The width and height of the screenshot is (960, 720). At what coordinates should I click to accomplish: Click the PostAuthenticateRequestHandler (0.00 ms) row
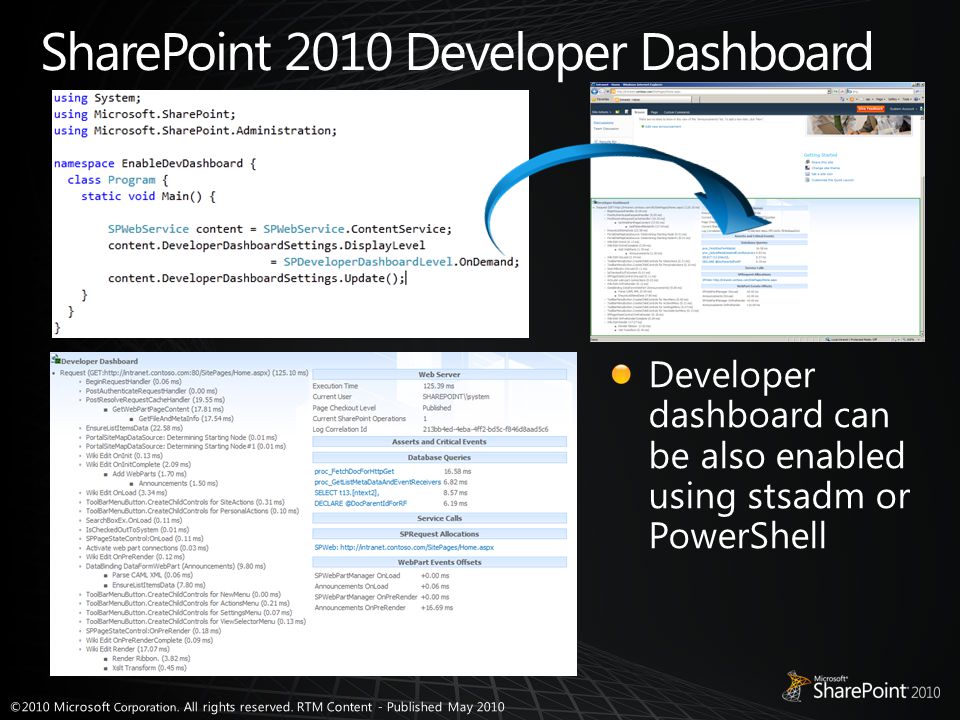pyautogui.click(x=151, y=391)
